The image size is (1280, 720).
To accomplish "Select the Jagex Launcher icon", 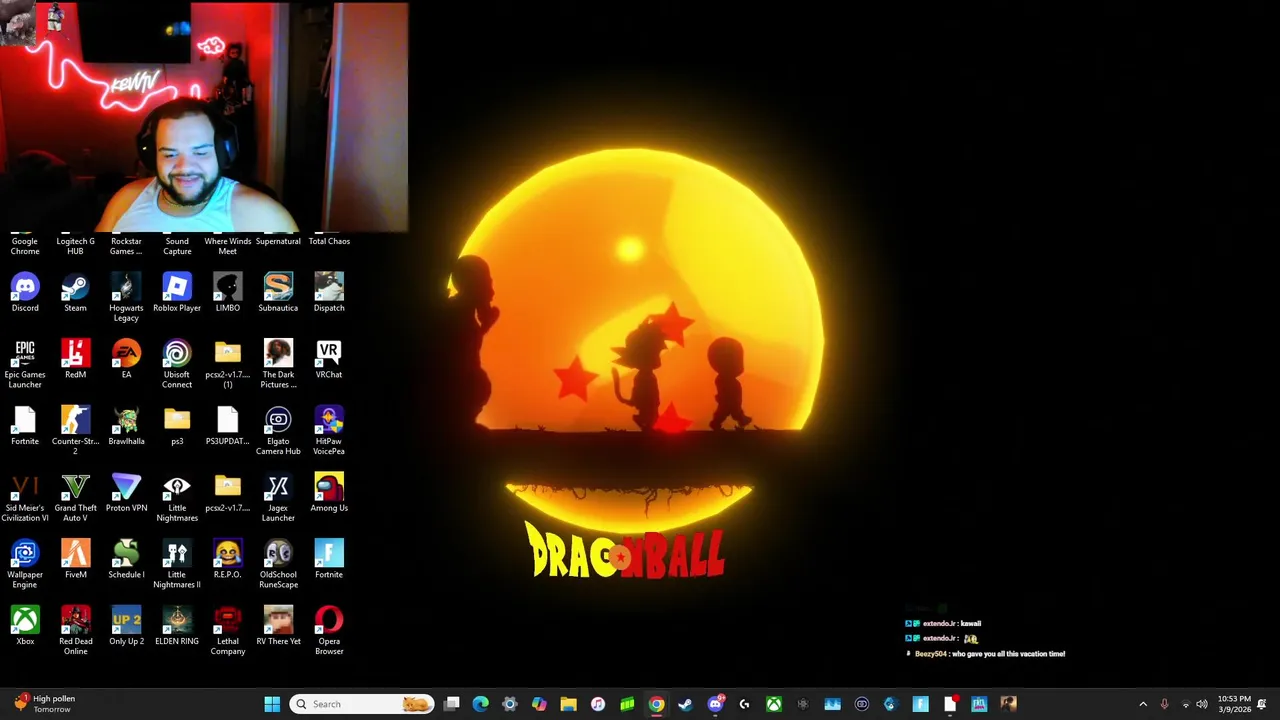I will pyautogui.click(x=278, y=498).
